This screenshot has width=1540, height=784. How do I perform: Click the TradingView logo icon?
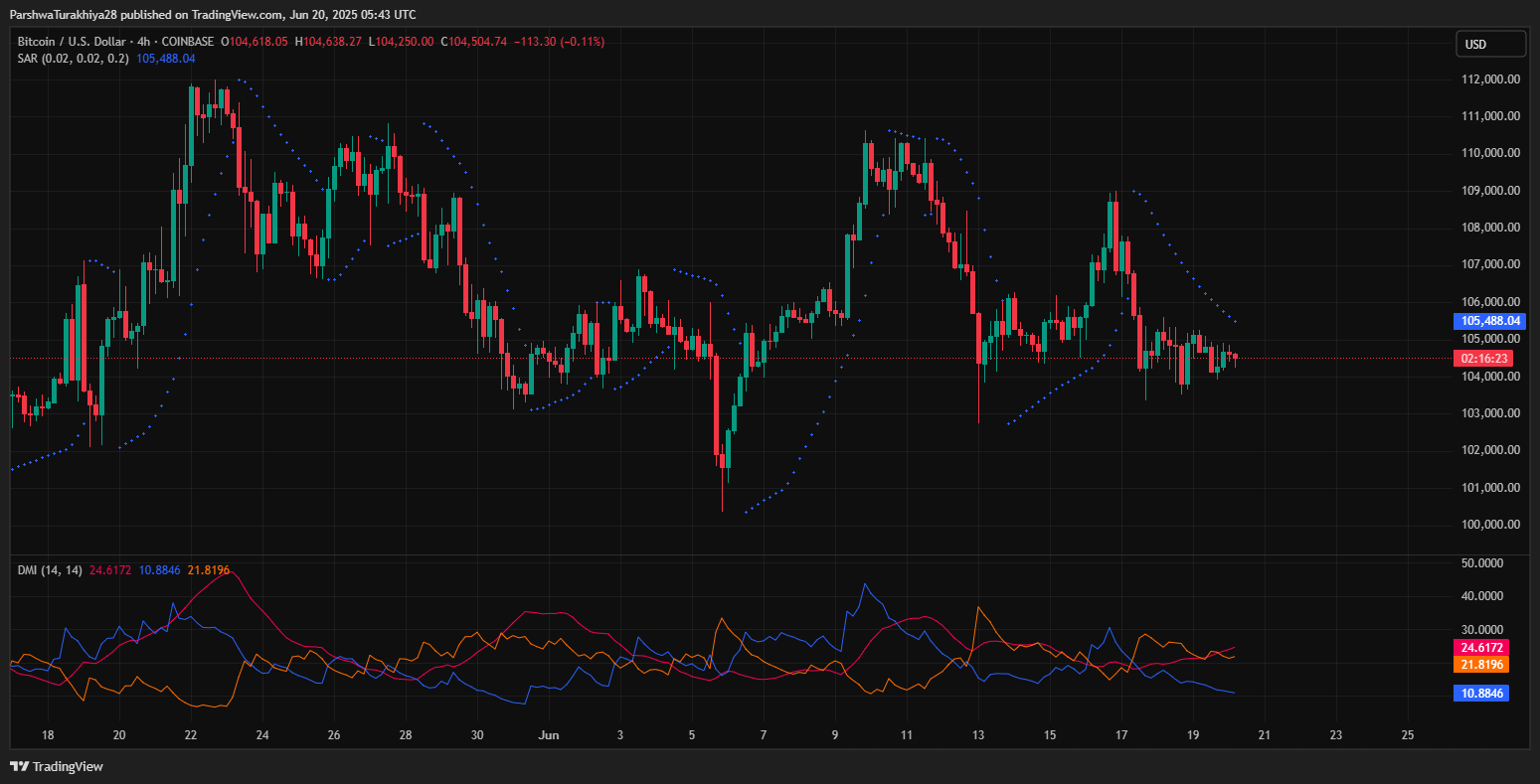pyautogui.click(x=19, y=766)
